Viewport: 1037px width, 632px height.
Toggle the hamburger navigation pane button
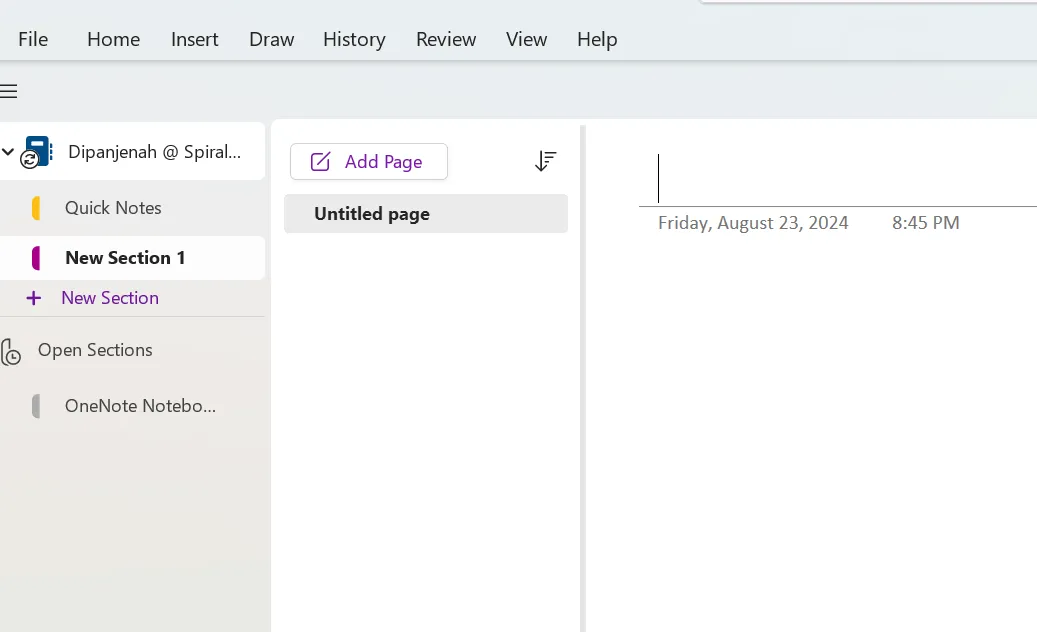(9, 91)
